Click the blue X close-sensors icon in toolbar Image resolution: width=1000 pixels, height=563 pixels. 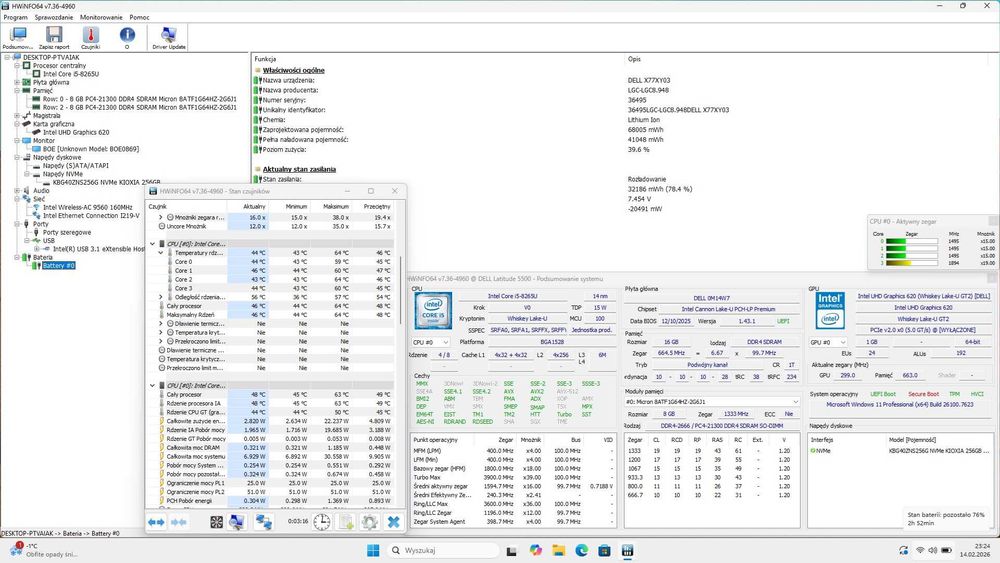[x=393, y=522]
